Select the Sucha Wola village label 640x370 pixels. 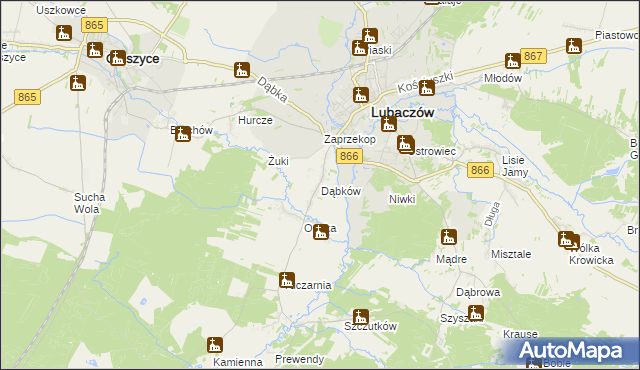89,203
